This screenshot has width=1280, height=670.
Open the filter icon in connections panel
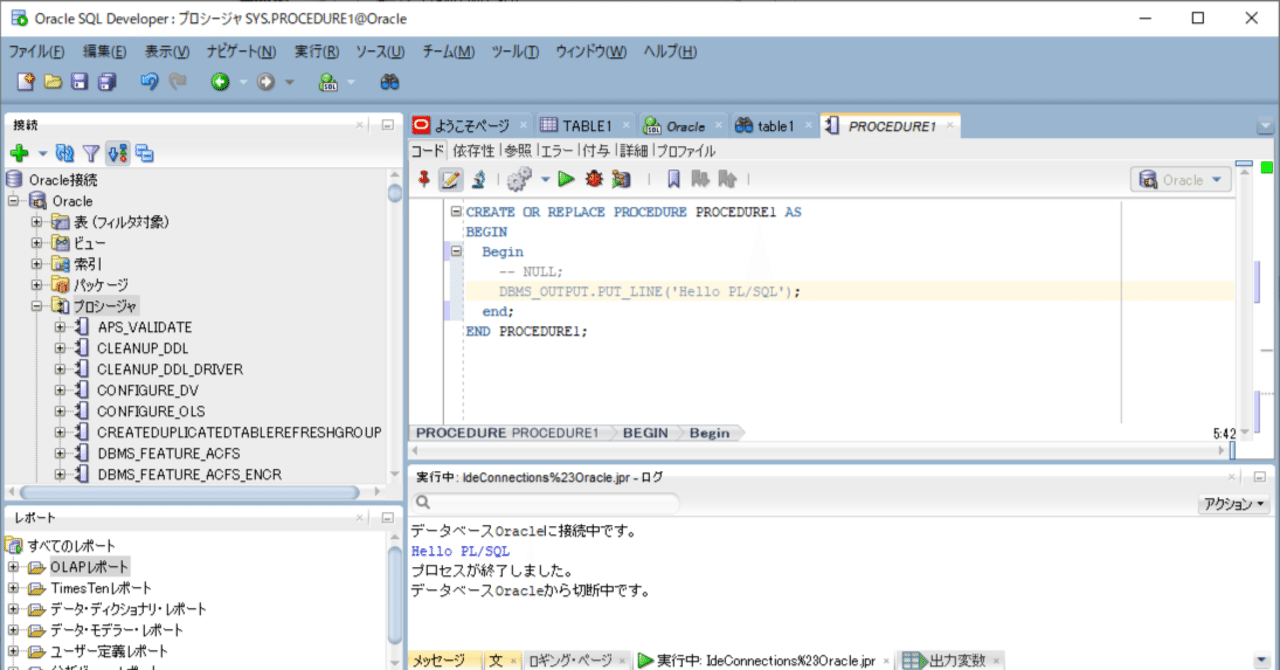tap(89, 153)
